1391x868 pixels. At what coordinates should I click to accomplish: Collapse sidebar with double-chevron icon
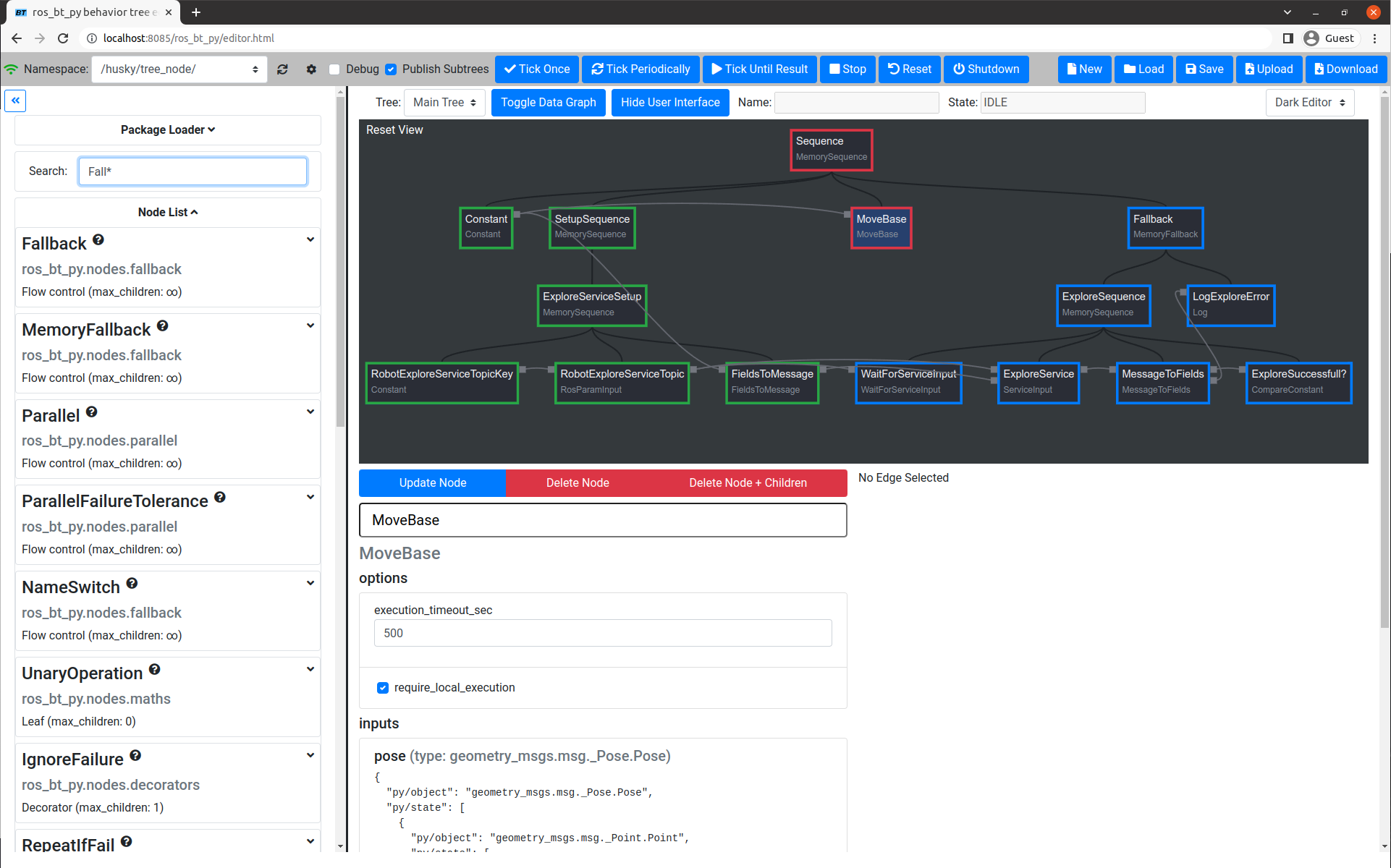15,101
